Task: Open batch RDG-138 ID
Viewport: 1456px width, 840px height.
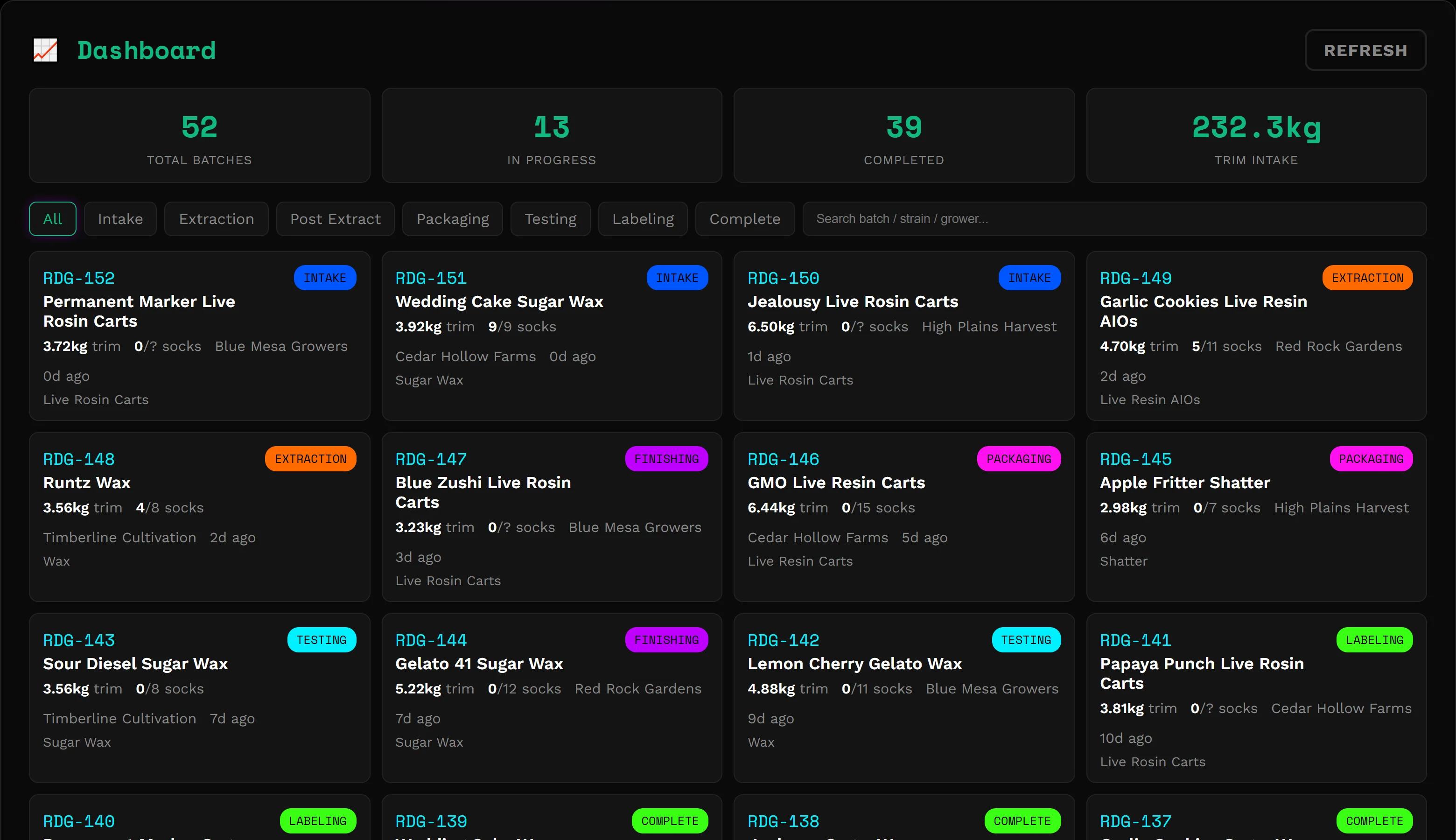Action: pyautogui.click(x=784, y=821)
